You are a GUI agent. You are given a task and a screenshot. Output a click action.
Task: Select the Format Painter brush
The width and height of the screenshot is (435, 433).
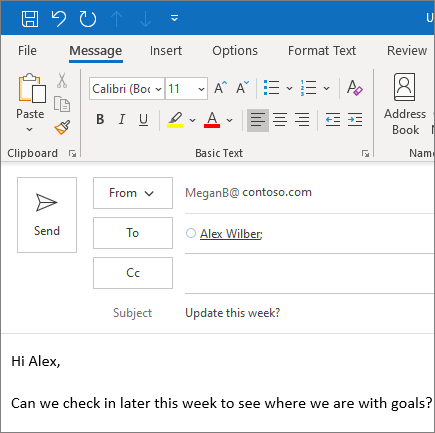(x=62, y=127)
